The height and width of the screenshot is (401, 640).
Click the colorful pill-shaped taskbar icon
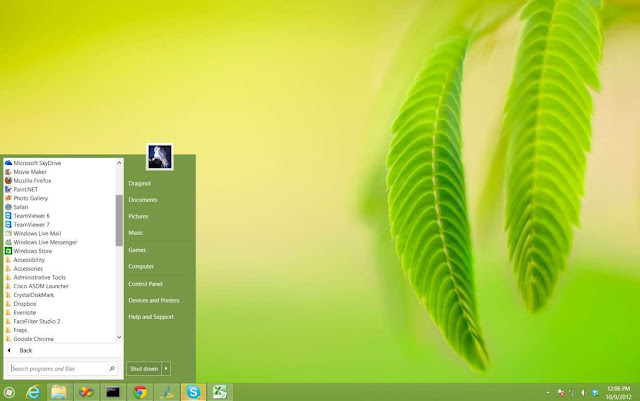[x=86, y=392]
